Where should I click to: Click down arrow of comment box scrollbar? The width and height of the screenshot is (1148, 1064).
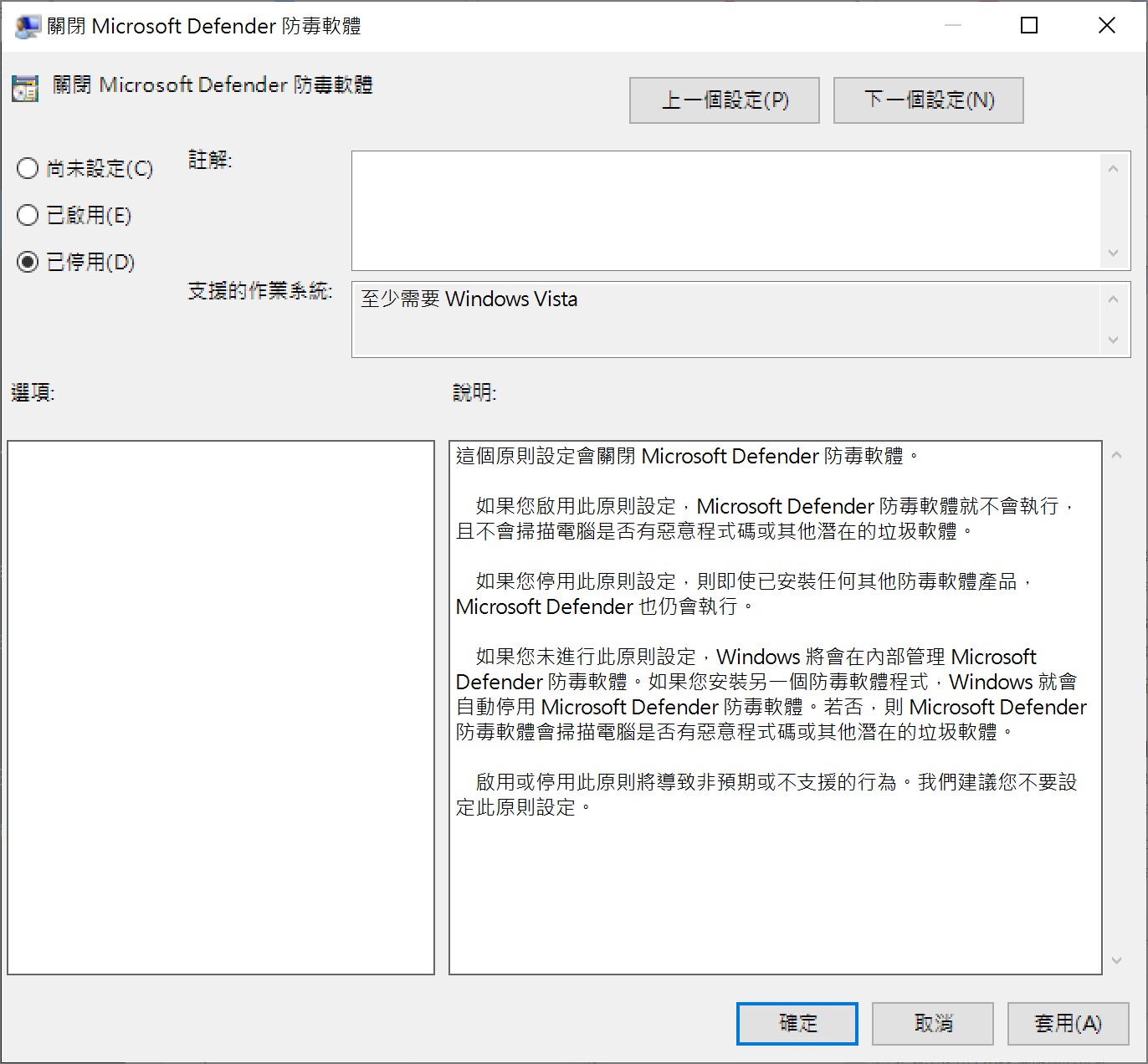(x=1113, y=253)
